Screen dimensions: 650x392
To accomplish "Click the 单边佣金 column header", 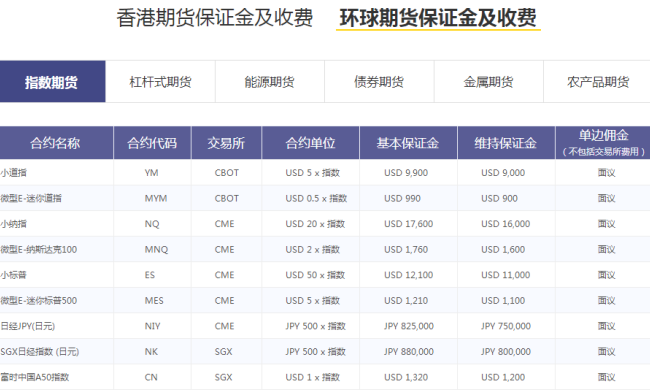I will pos(603,143).
